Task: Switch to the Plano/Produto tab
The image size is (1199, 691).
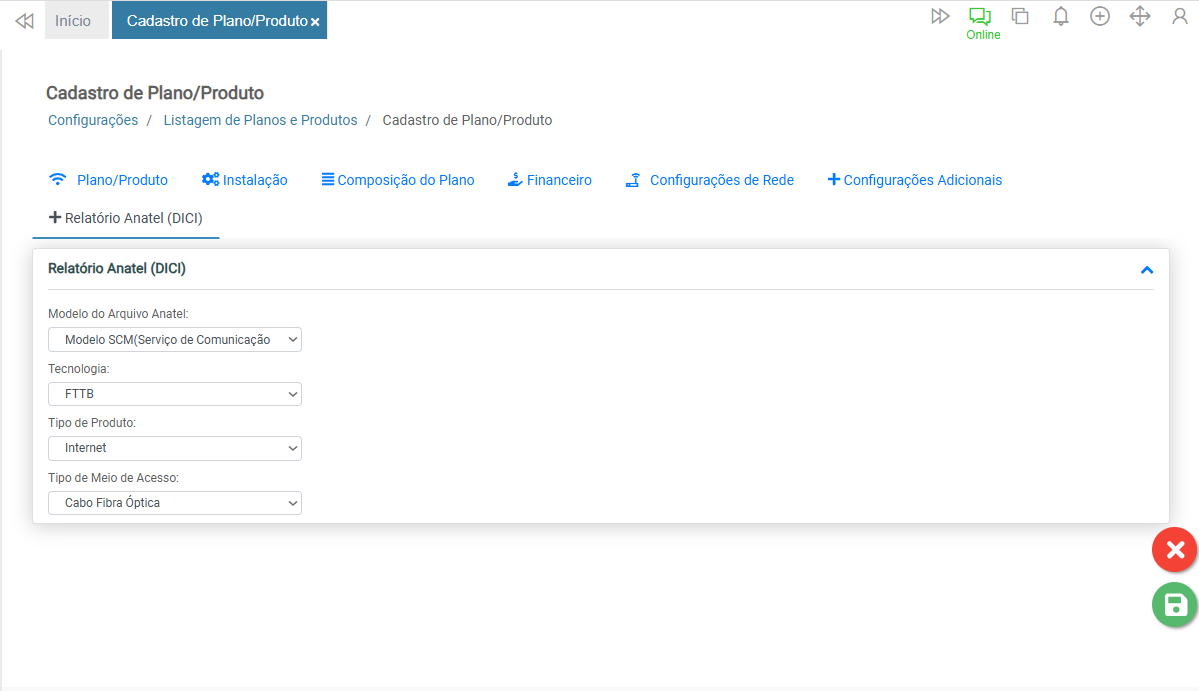Action: pyautogui.click(x=109, y=180)
